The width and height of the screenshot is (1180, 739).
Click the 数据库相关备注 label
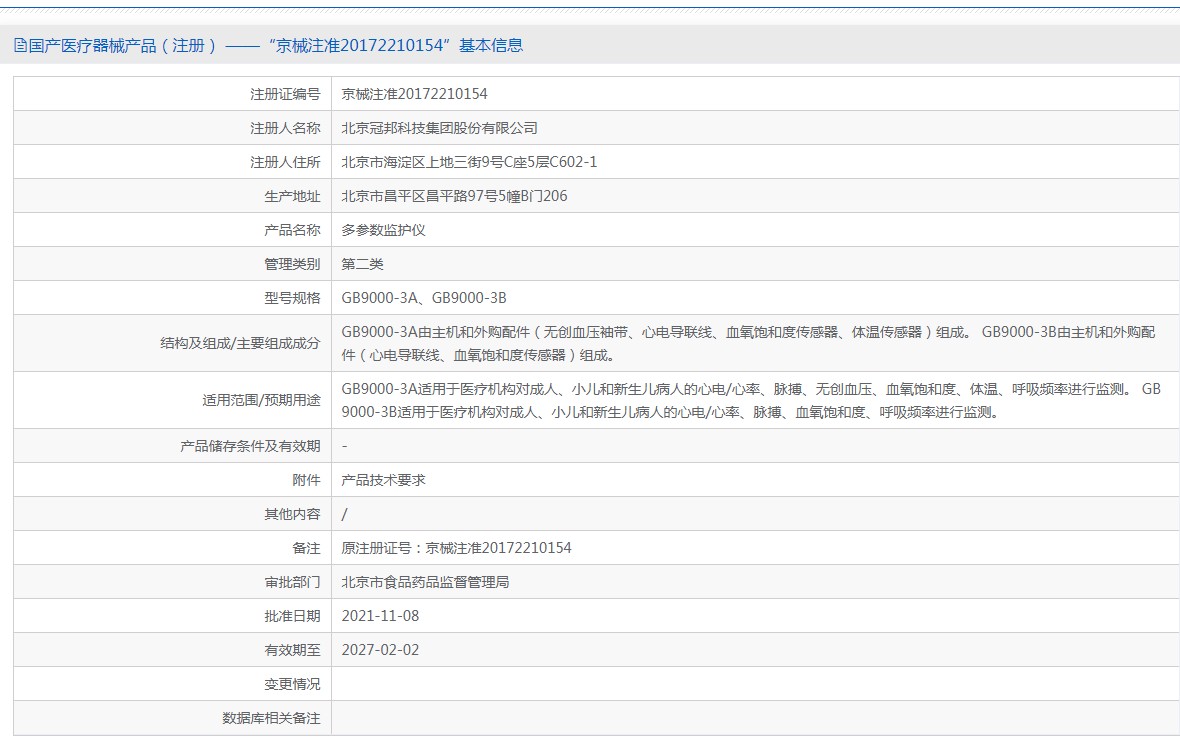[271, 719]
